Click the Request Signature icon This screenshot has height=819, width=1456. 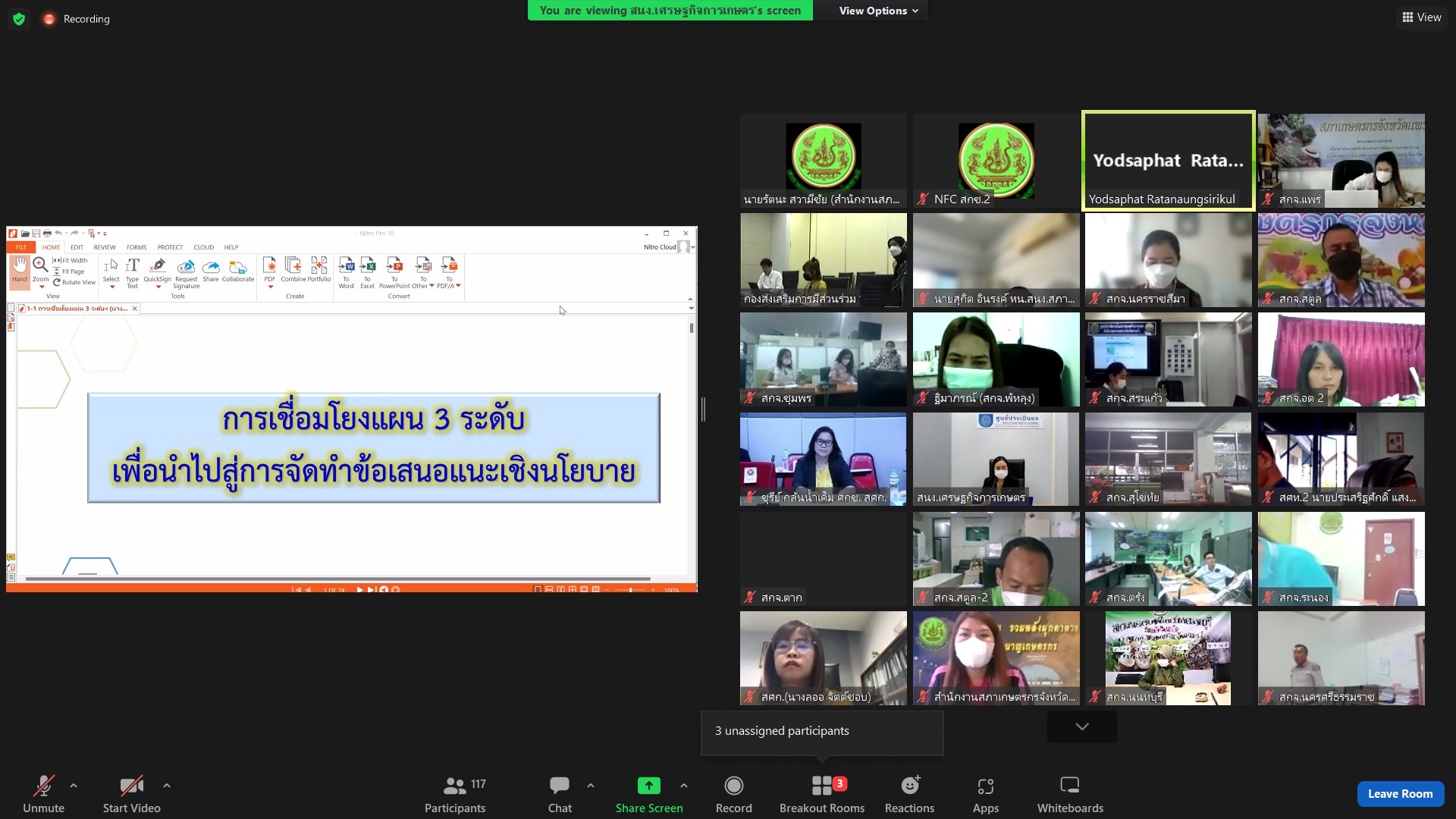(x=186, y=272)
